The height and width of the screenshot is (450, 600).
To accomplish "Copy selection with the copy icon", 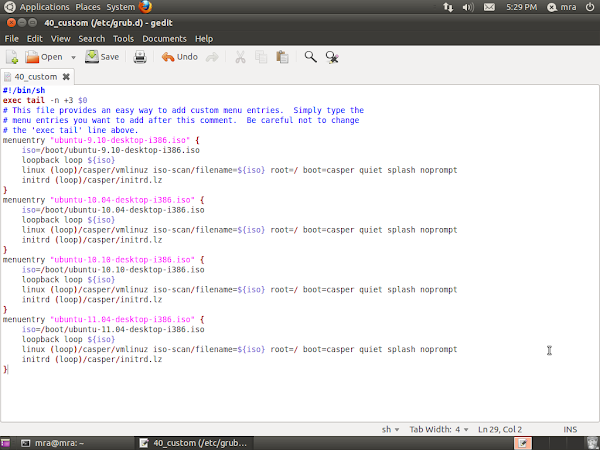I will (261, 57).
